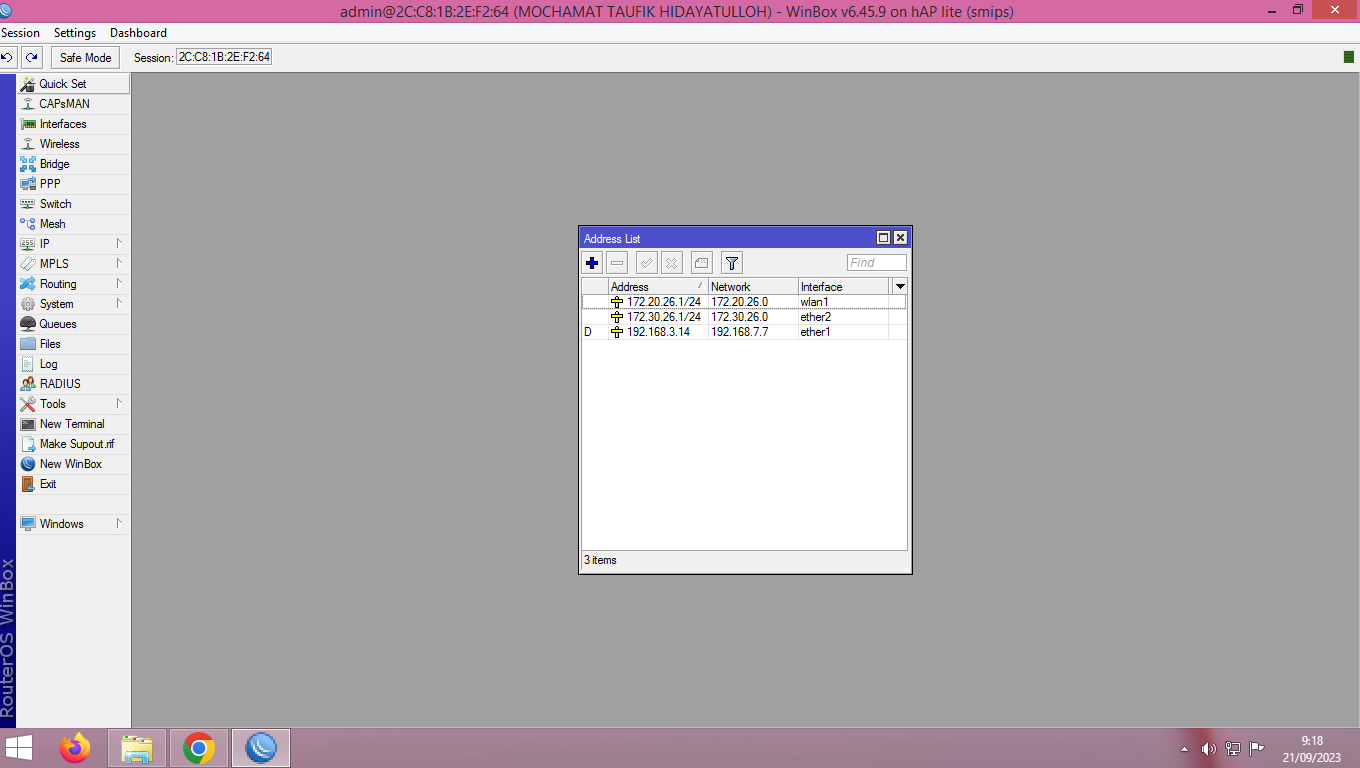Open the Mesh menu

click(x=73, y=224)
